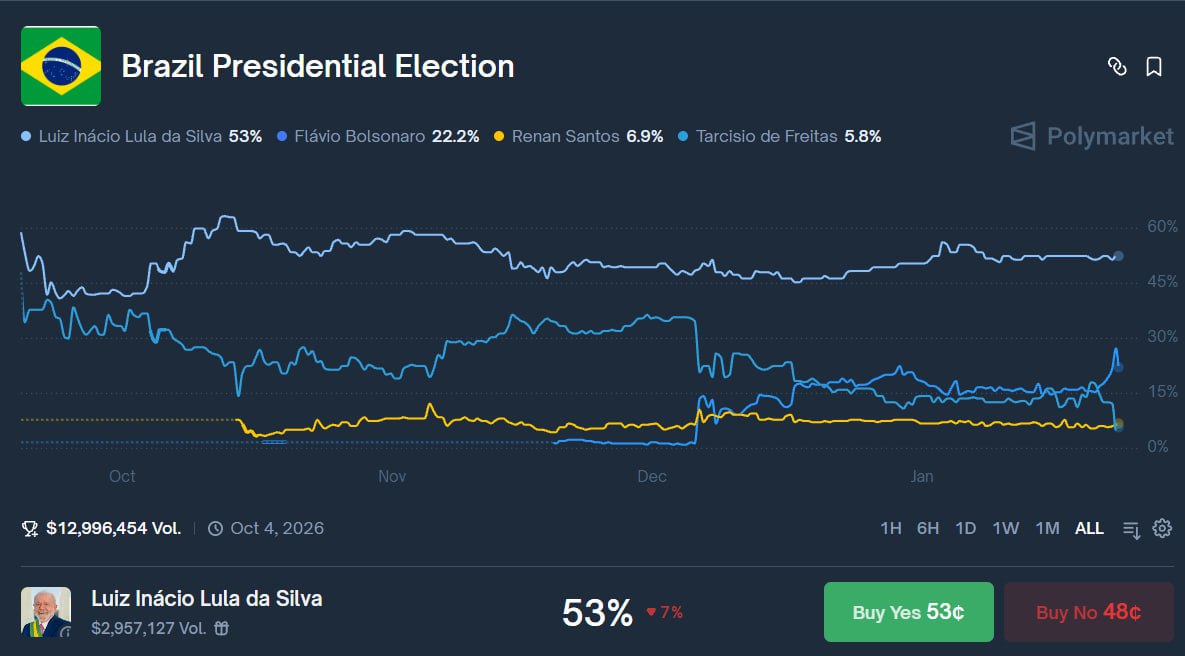
Task: Show the 1M chart range
Action: [1046, 528]
